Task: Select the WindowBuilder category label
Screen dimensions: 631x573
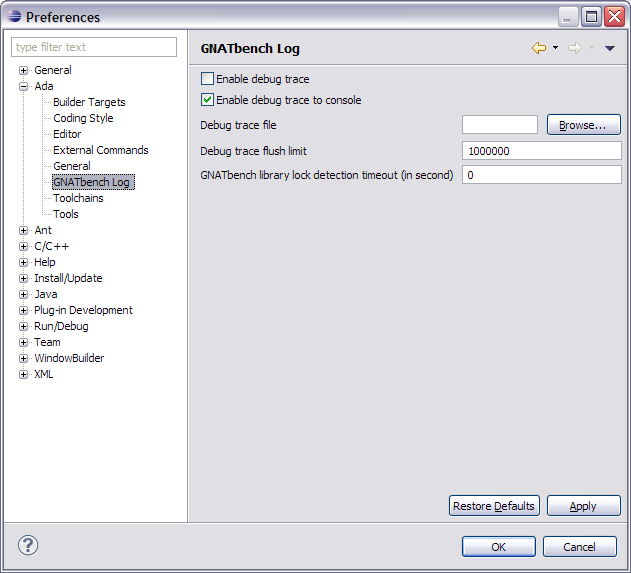Action: [69, 358]
